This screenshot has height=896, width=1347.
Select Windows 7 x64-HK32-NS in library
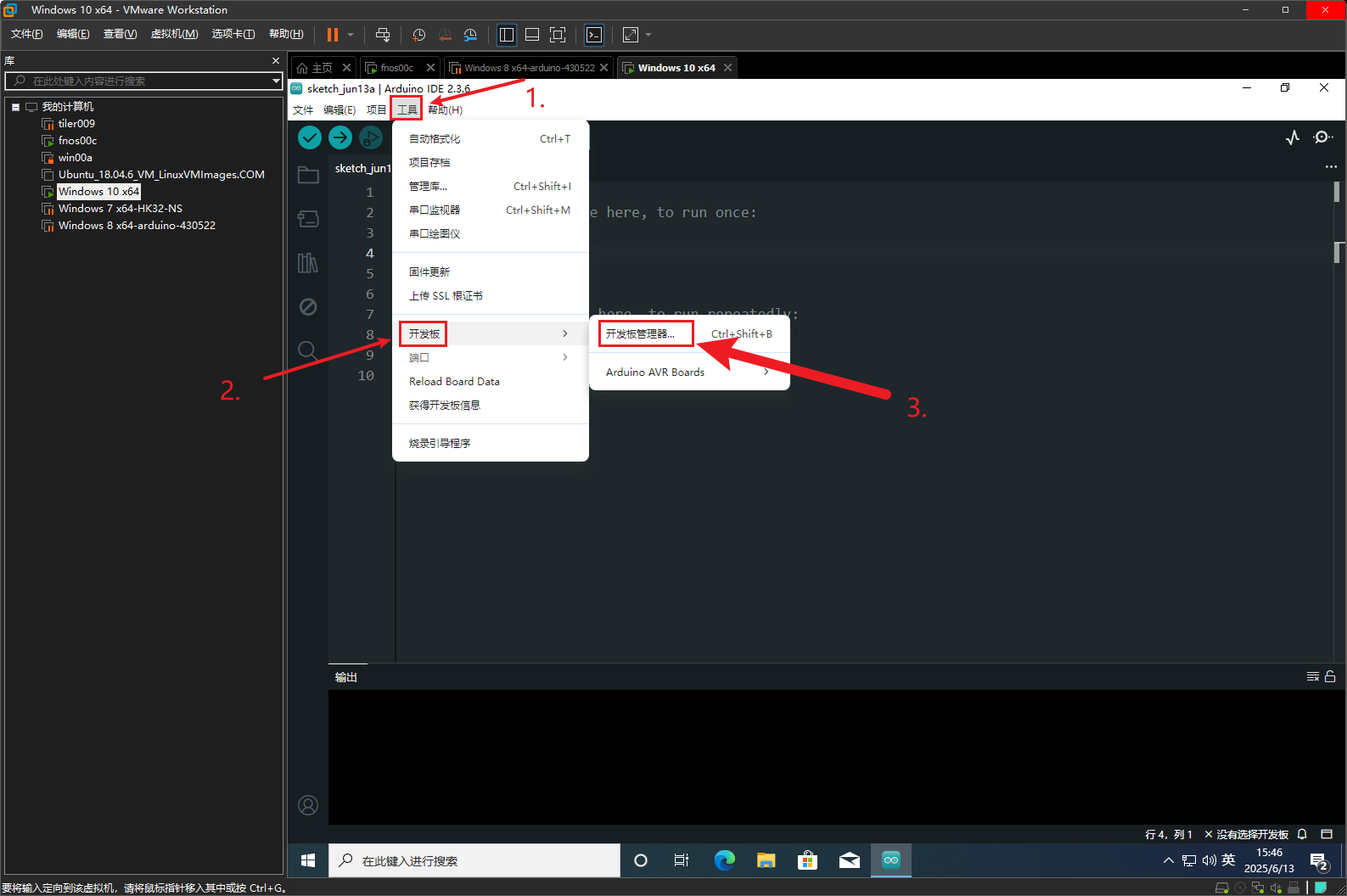point(121,209)
